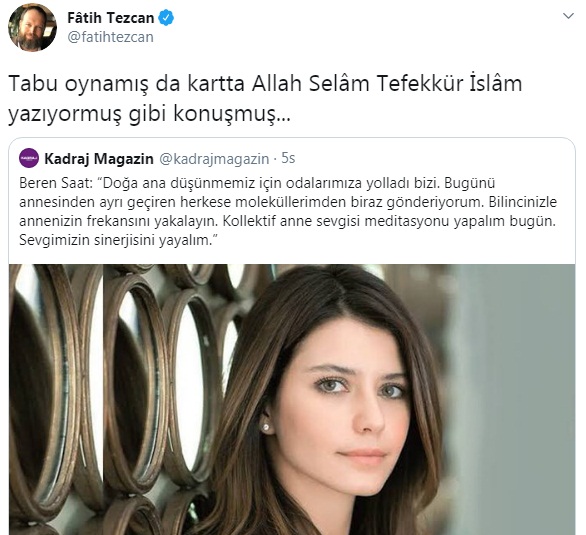Viewport: 586px width, 535px height.
Task: Click the main tweet text about Tabu oynamış
Action: 265,99
